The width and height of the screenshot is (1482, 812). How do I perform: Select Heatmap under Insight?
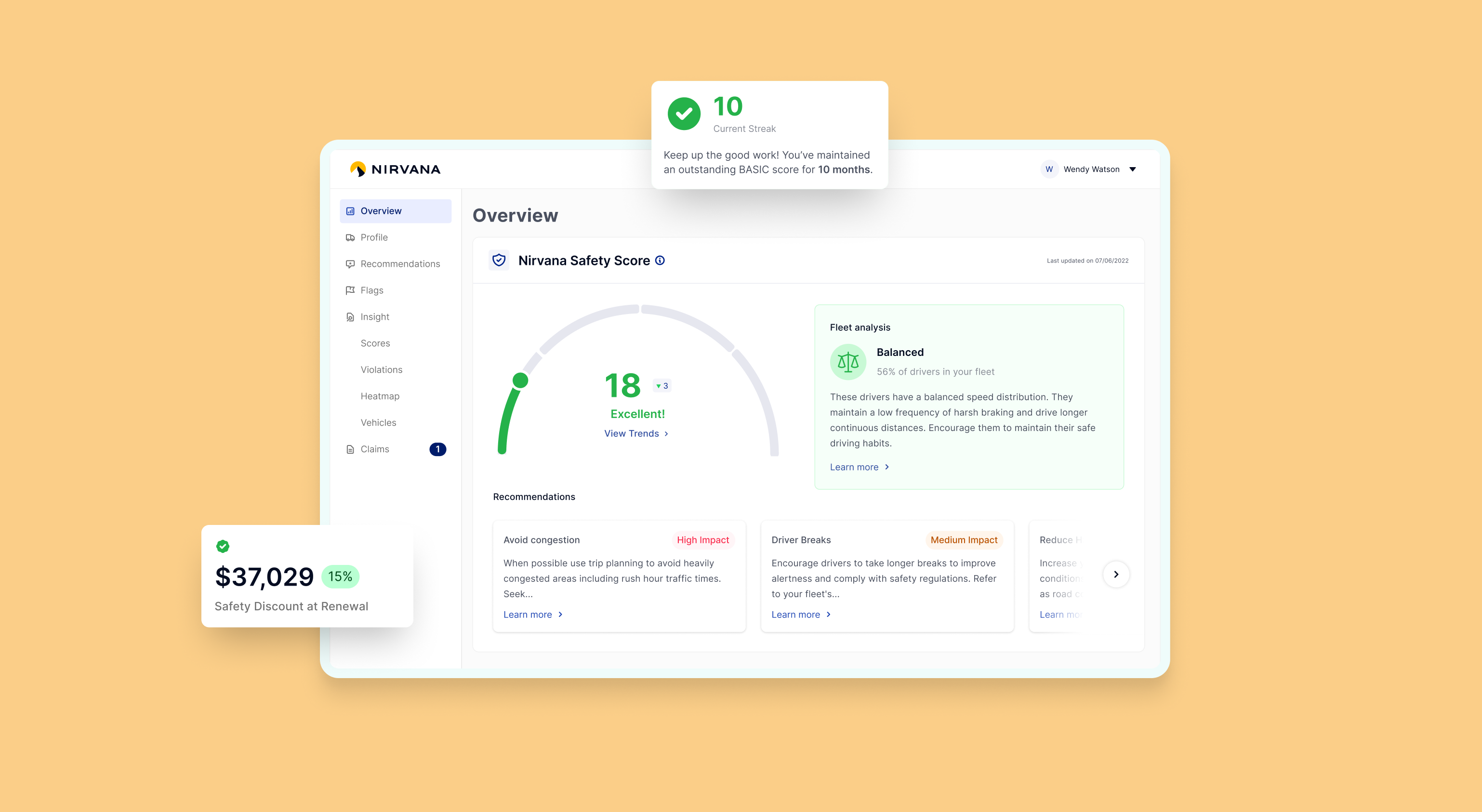tap(380, 396)
